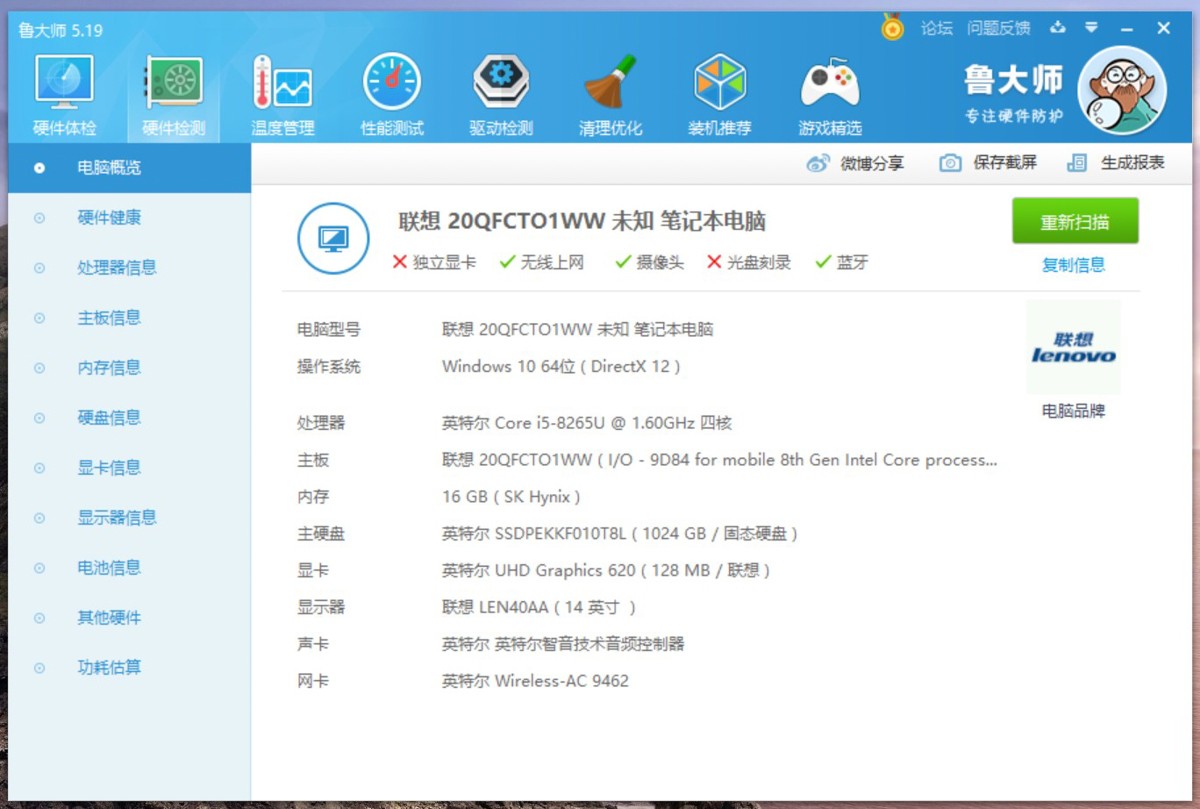Viewport: 1200px width, 809px height.
Task: Launch the 性能测试 performance test module
Action: [x=392, y=96]
